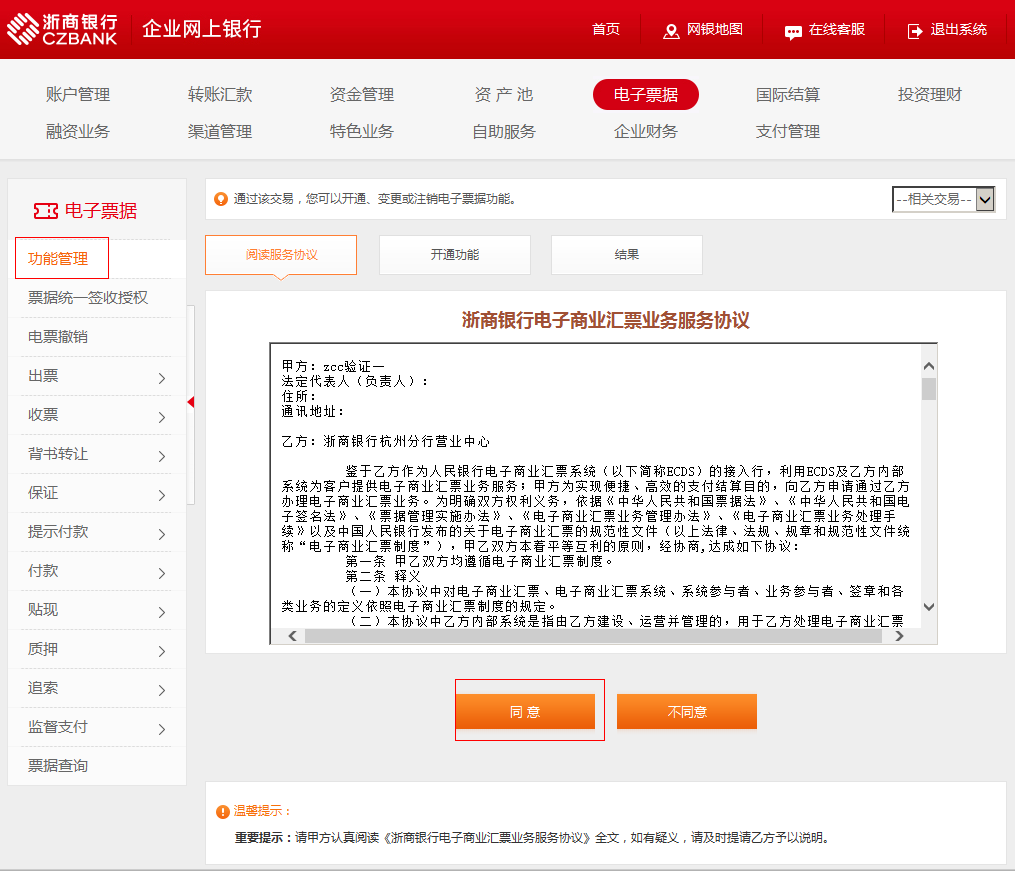This screenshot has height=871, width=1015.
Task: Open 电票撤销 in the sidebar
Action: pos(58,336)
